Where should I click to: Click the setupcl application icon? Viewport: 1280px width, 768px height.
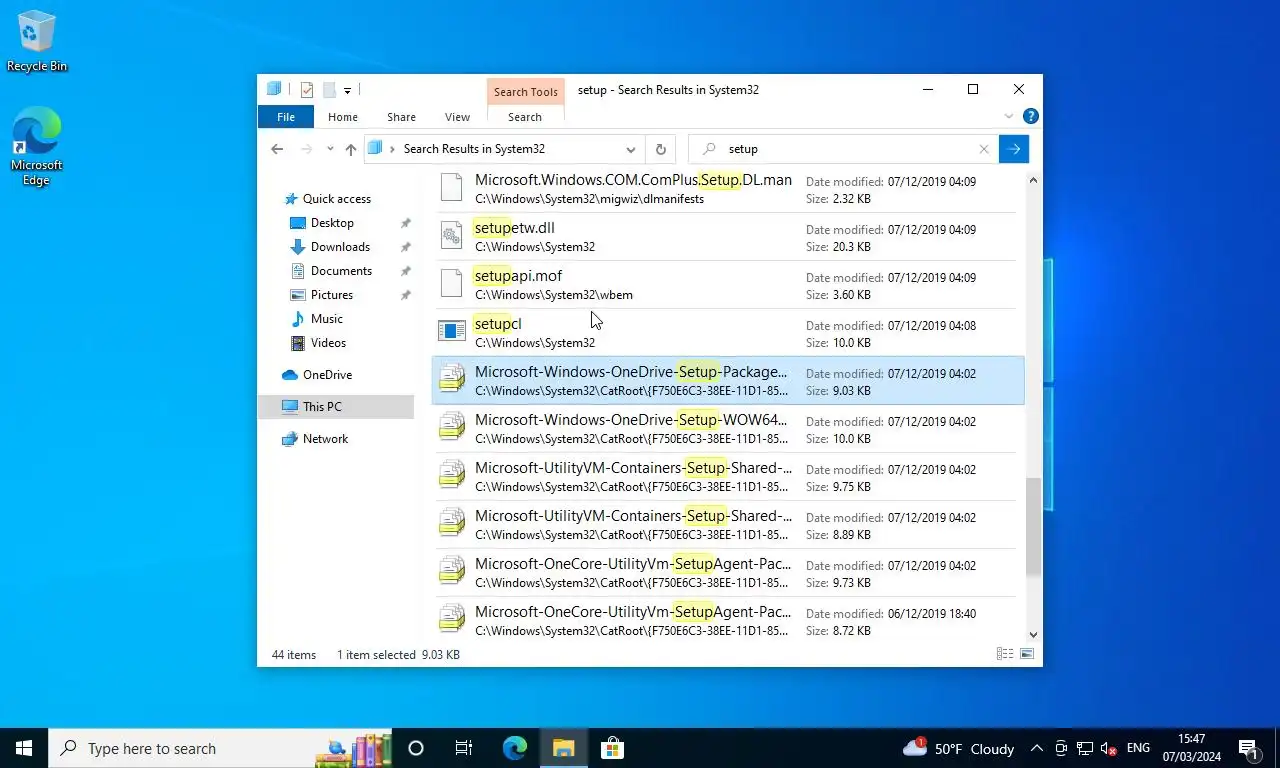(452, 332)
